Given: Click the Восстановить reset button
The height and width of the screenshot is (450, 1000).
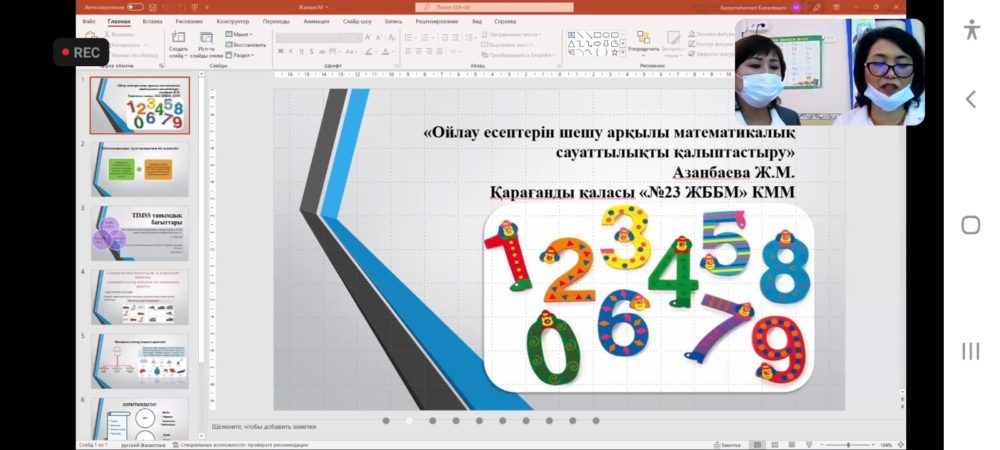Looking at the screenshot, I should pos(246,45).
